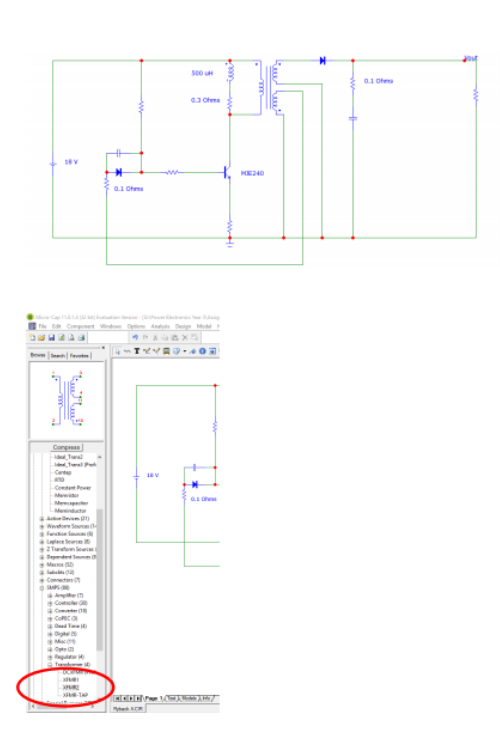The height and width of the screenshot is (750, 500).
Task: Click the blue Info mode icon
Action: tap(202, 351)
